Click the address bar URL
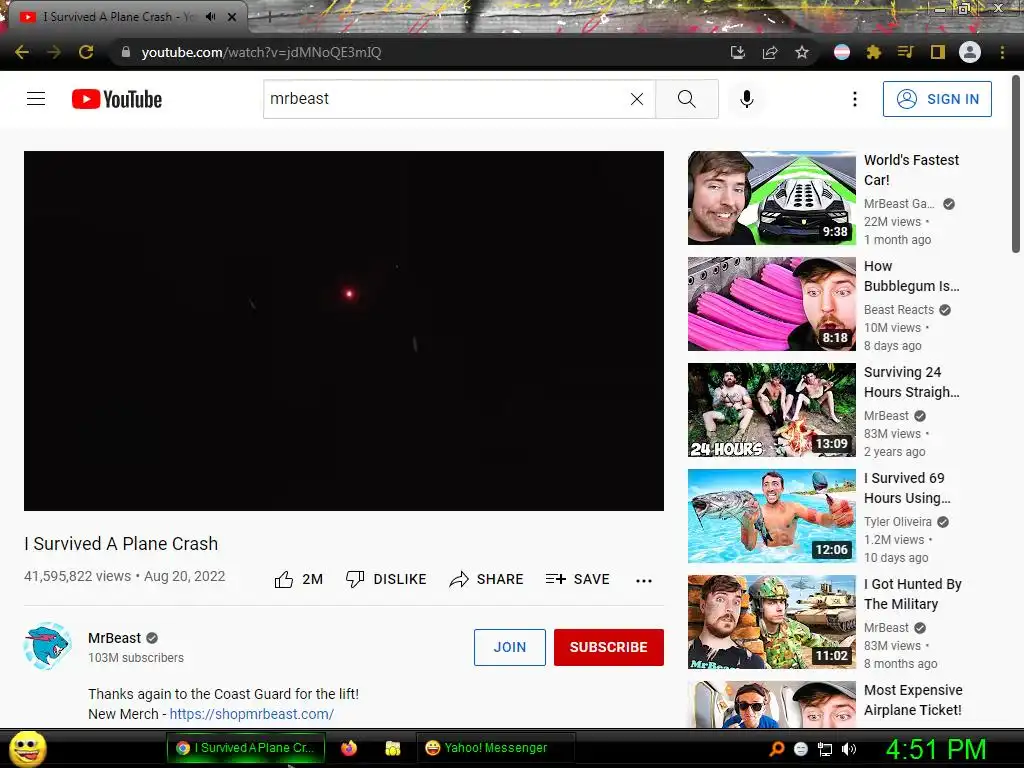Viewport: 1024px width, 768px height. click(x=261, y=52)
